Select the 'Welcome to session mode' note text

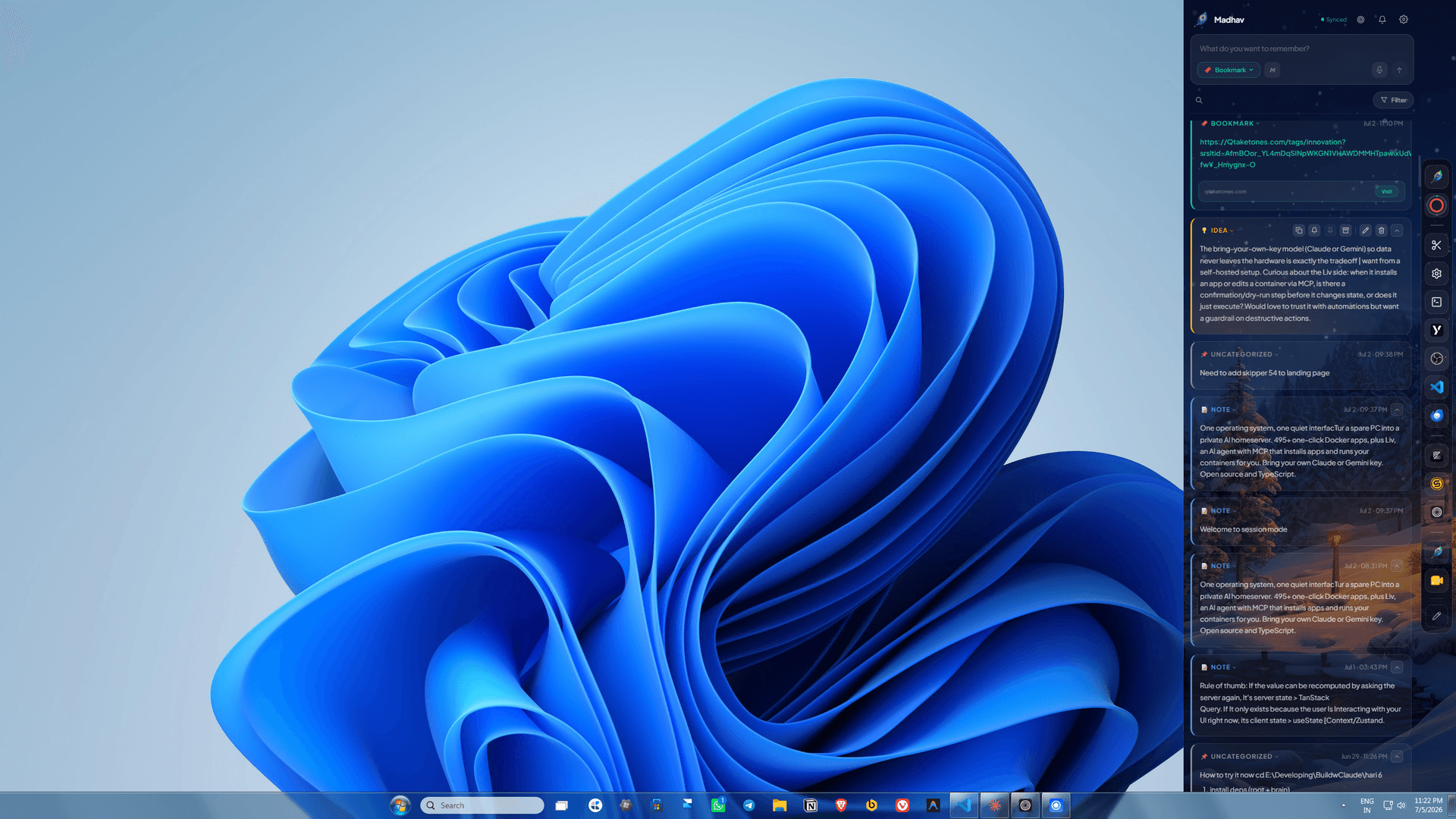pyautogui.click(x=1243, y=529)
